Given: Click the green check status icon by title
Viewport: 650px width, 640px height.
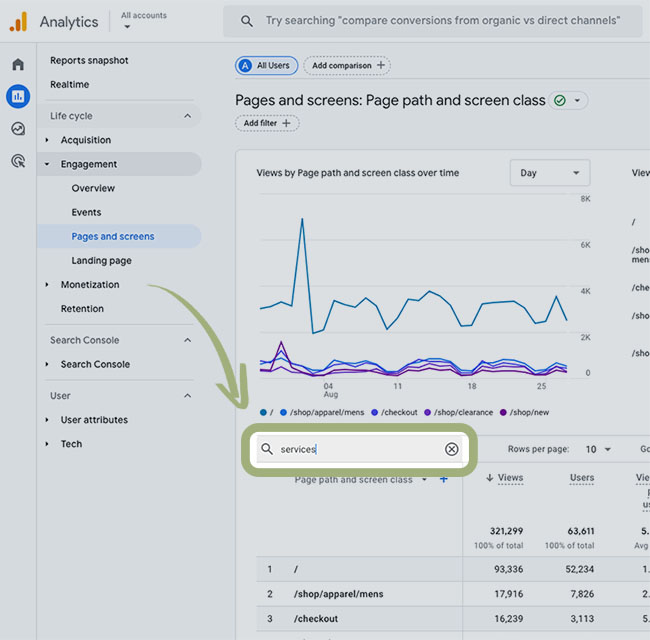Looking at the screenshot, I should coord(560,101).
